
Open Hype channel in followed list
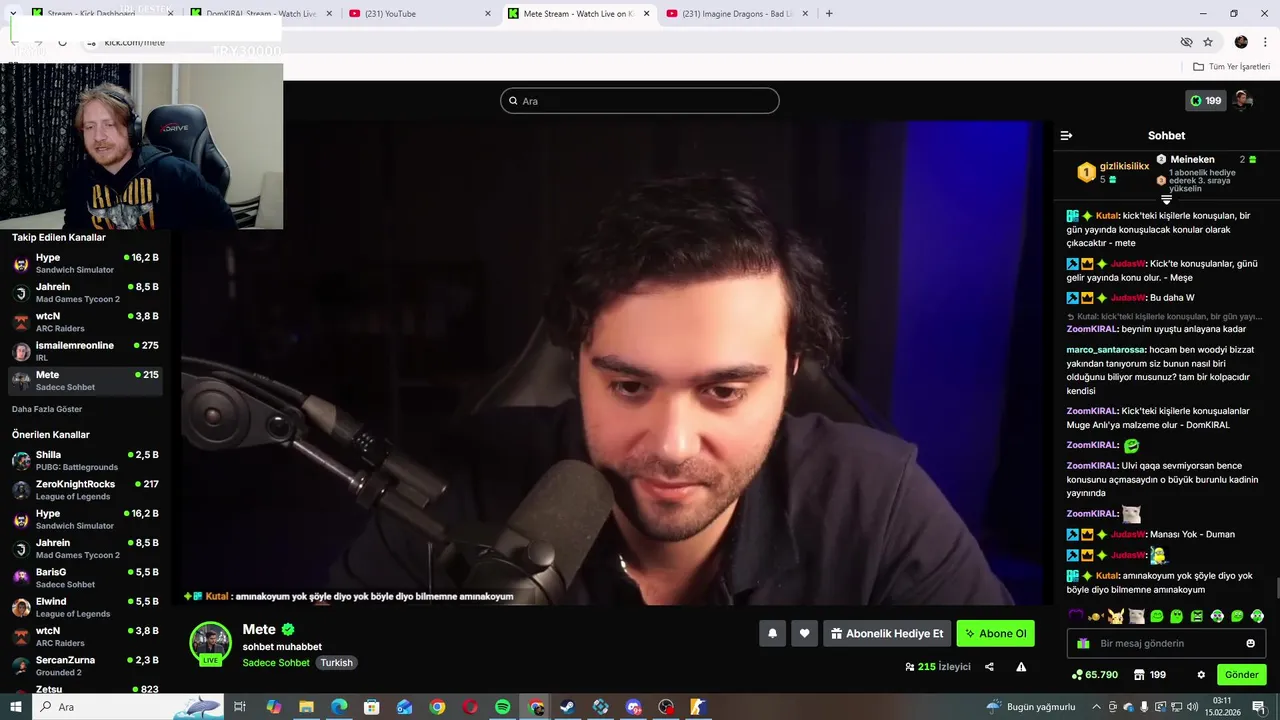pyautogui.click(x=86, y=264)
